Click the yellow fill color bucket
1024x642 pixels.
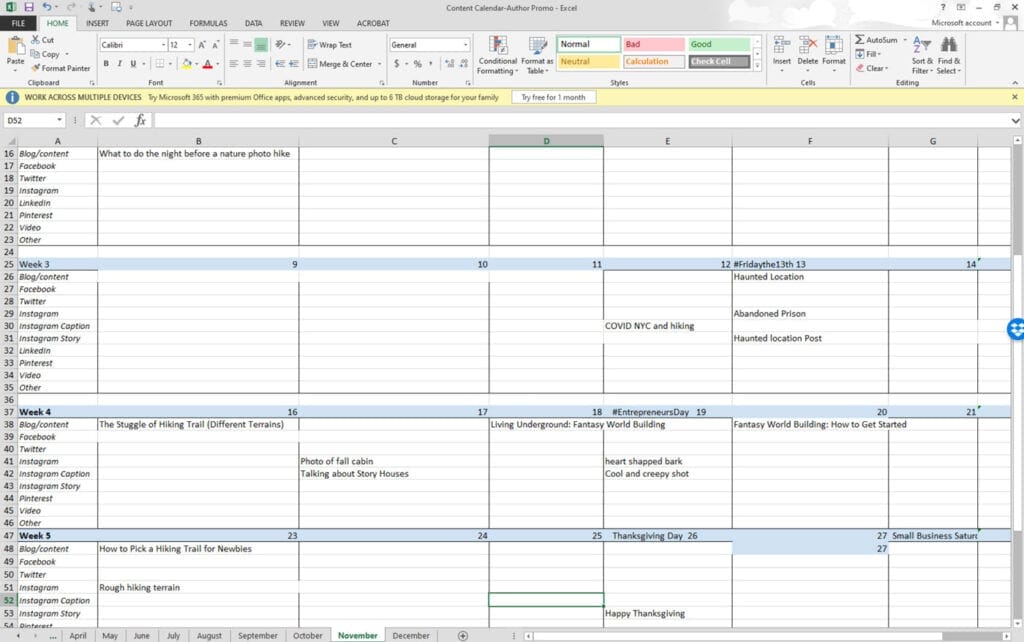(x=186, y=64)
